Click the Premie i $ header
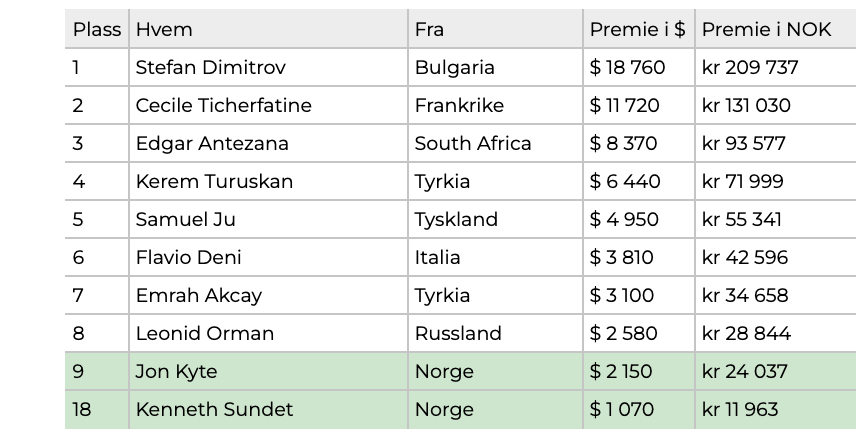 tap(639, 29)
